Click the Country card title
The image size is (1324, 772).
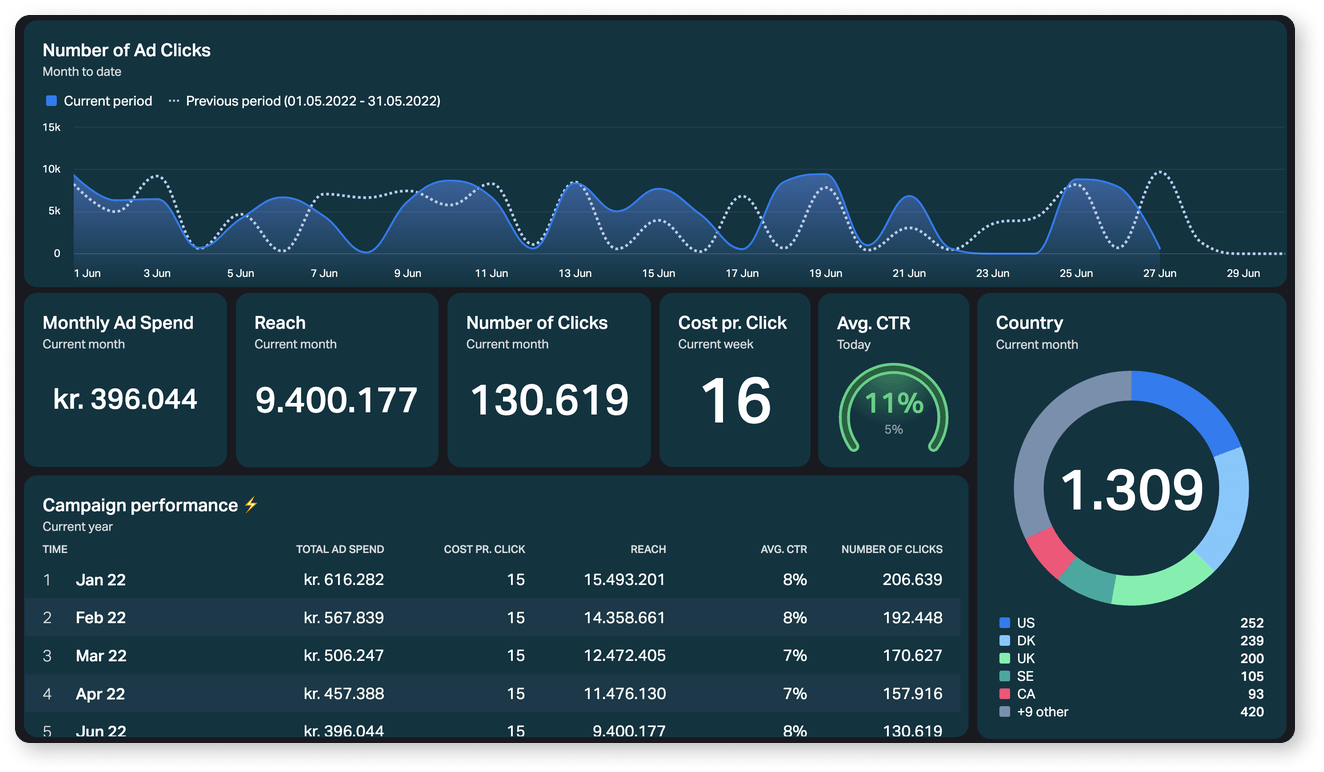coord(1029,323)
